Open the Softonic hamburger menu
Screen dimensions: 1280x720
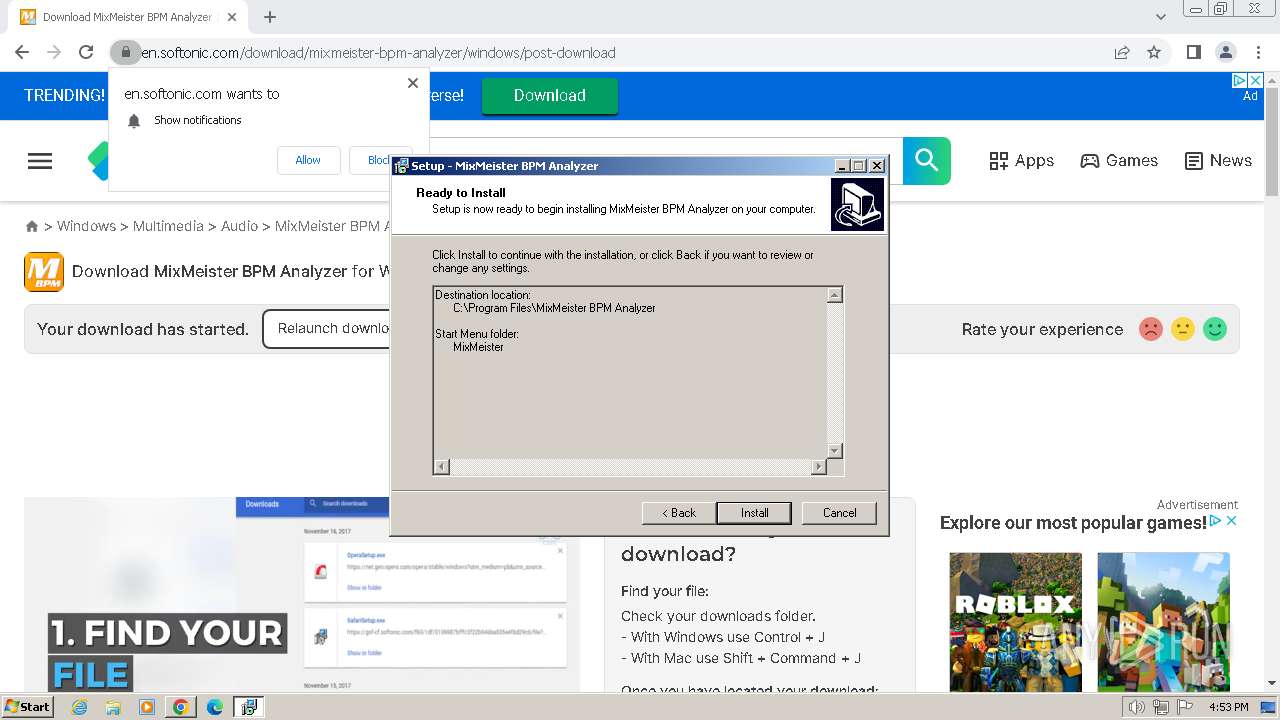tap(40, 161)
